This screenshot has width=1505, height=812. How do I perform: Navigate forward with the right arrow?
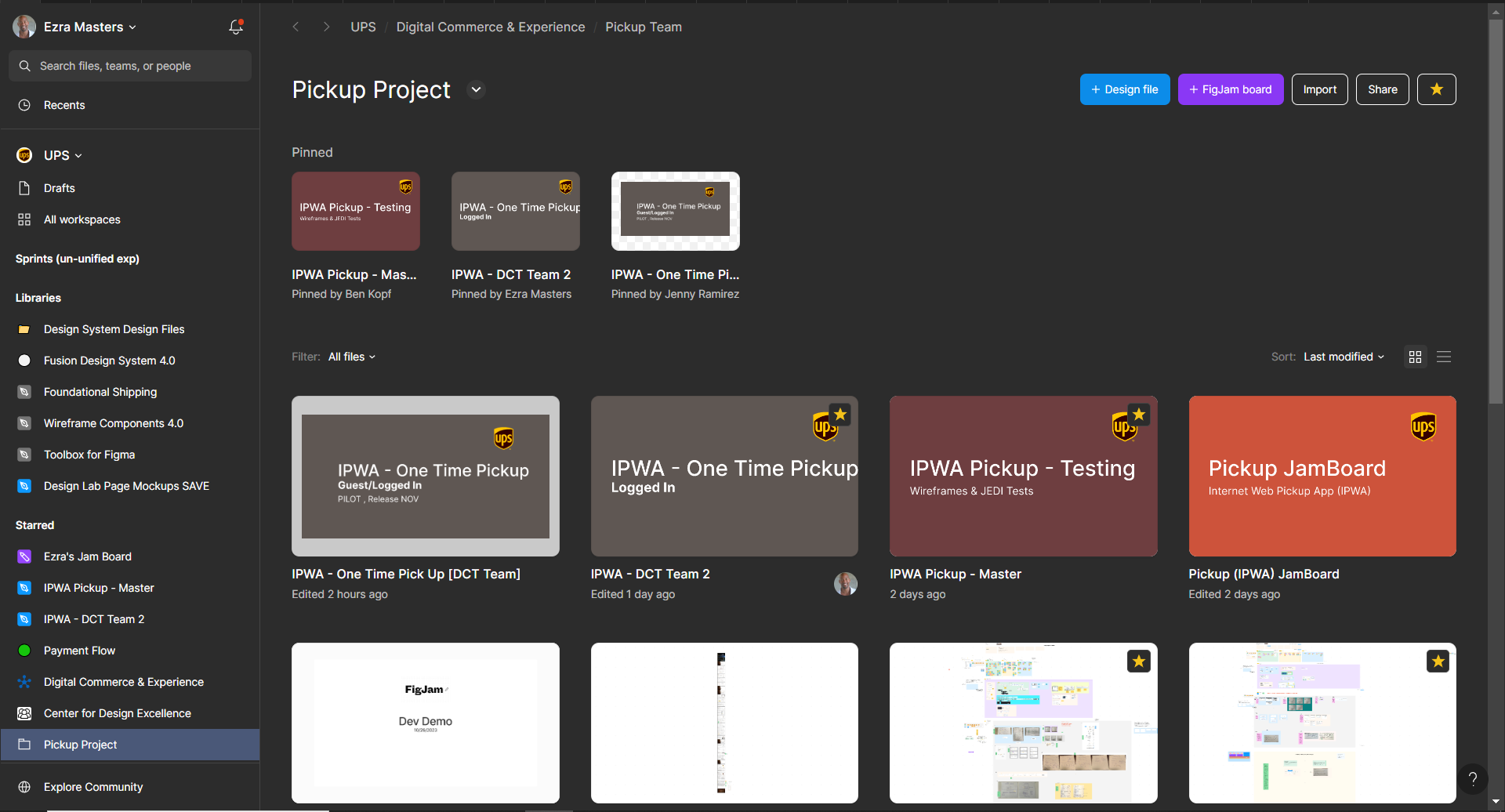tap(326, 27)
